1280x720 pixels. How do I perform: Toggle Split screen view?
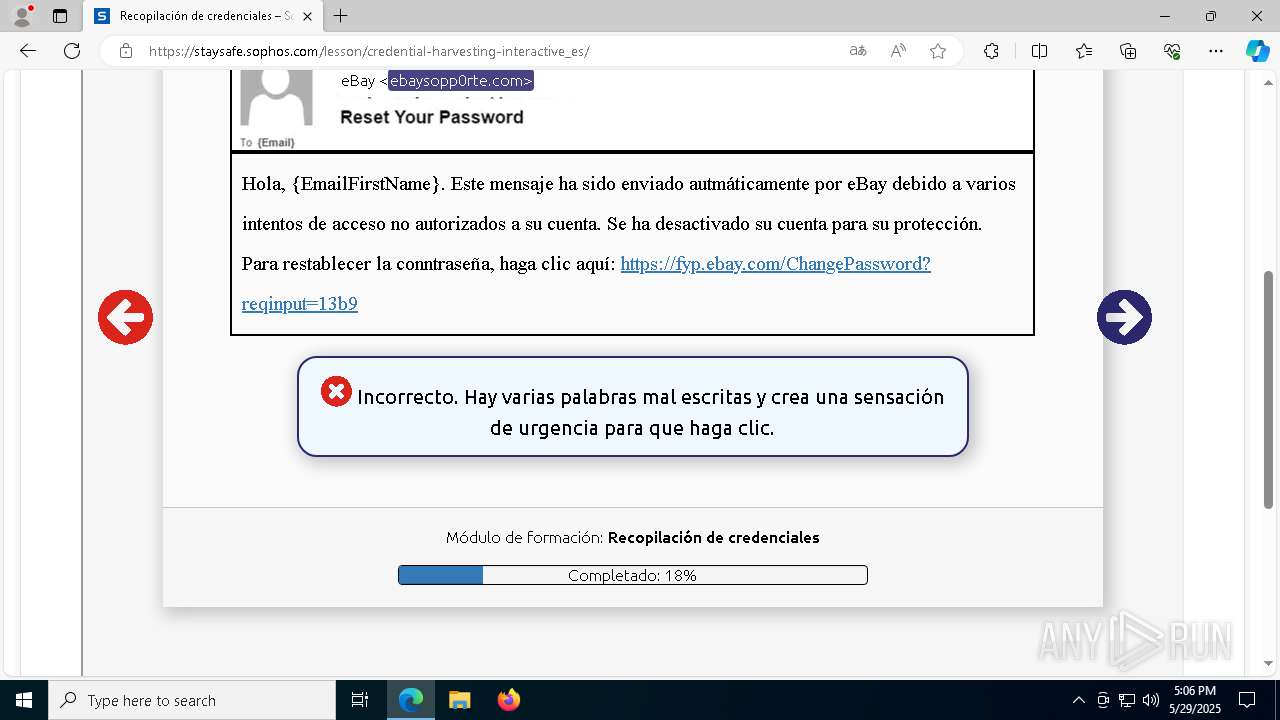(1039, 51)
